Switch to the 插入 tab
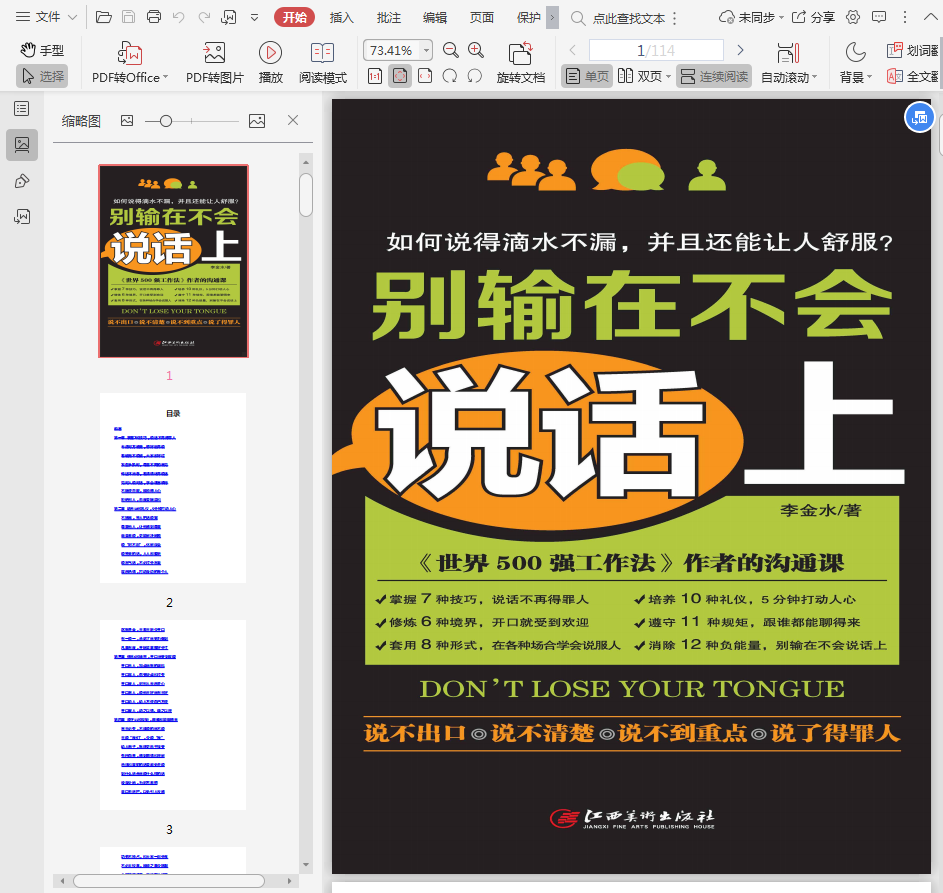Screen dimensions: 943x893 coord(342,17)
